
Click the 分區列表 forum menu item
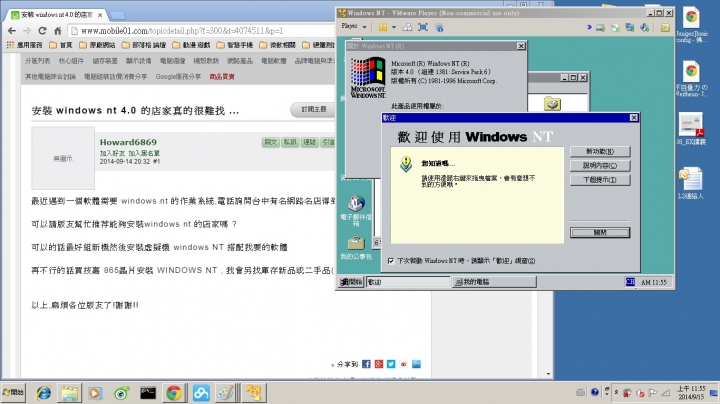click(37, 61)
